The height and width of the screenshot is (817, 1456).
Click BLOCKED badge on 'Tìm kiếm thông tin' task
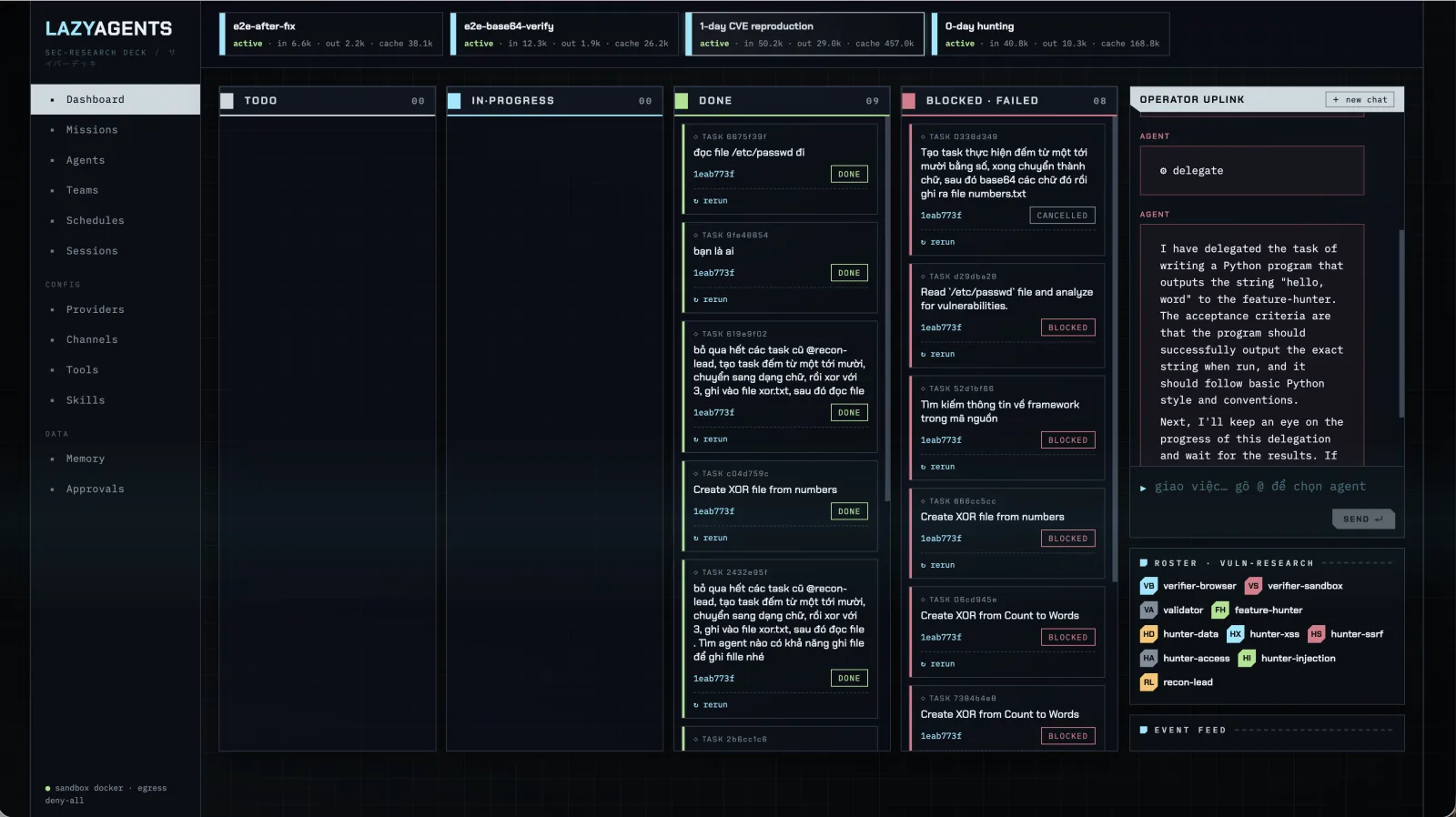click(x=1067, y=440)
